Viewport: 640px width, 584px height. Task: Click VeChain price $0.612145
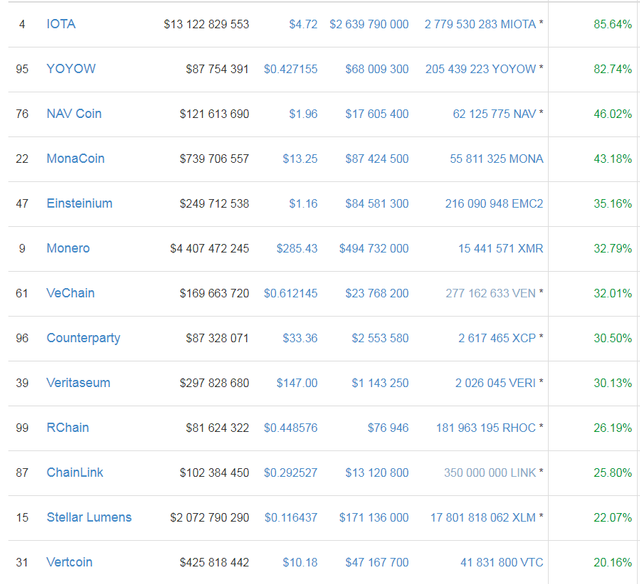pos(291,293)
